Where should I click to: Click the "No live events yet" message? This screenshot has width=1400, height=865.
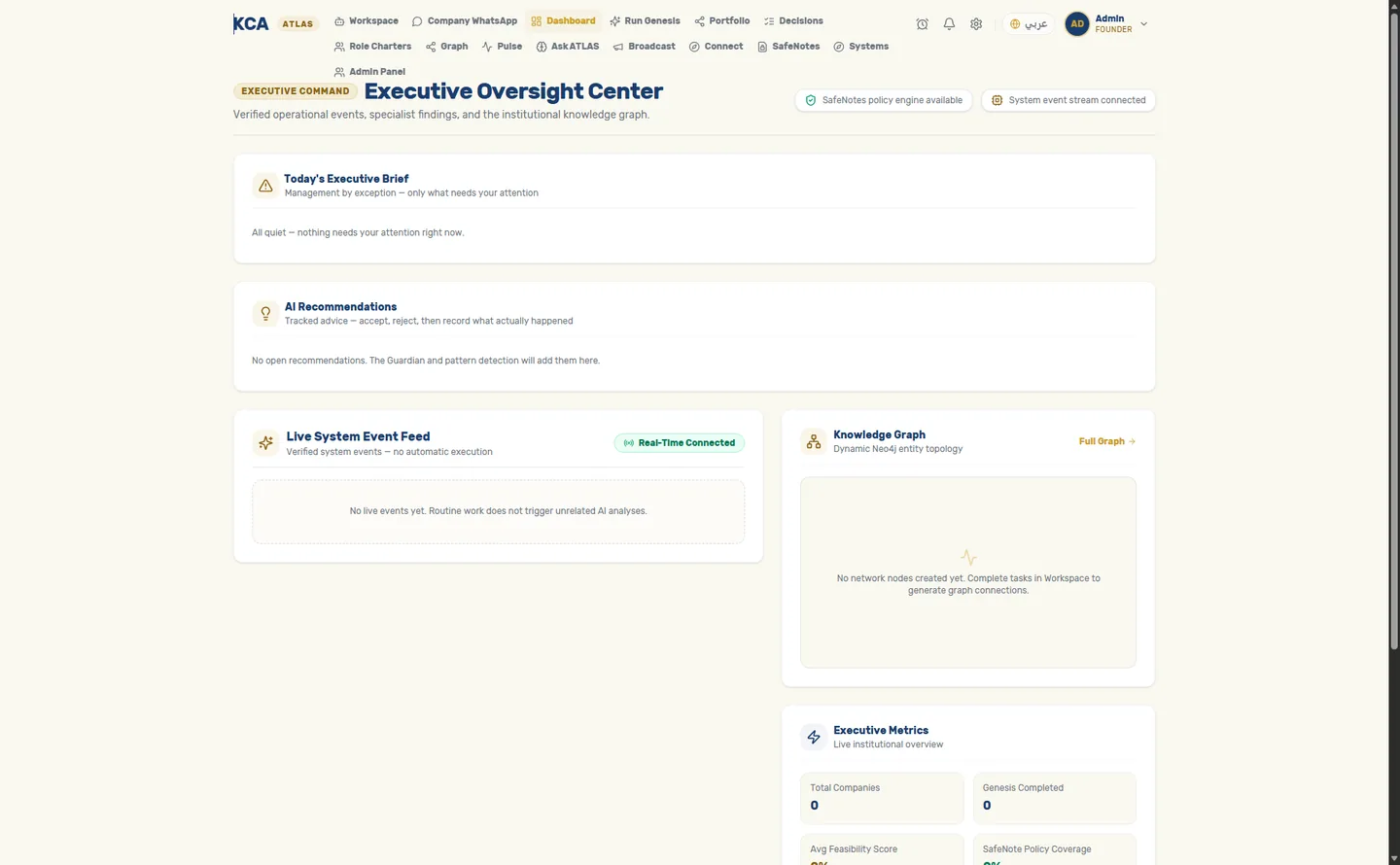click(x=499, y=511)
